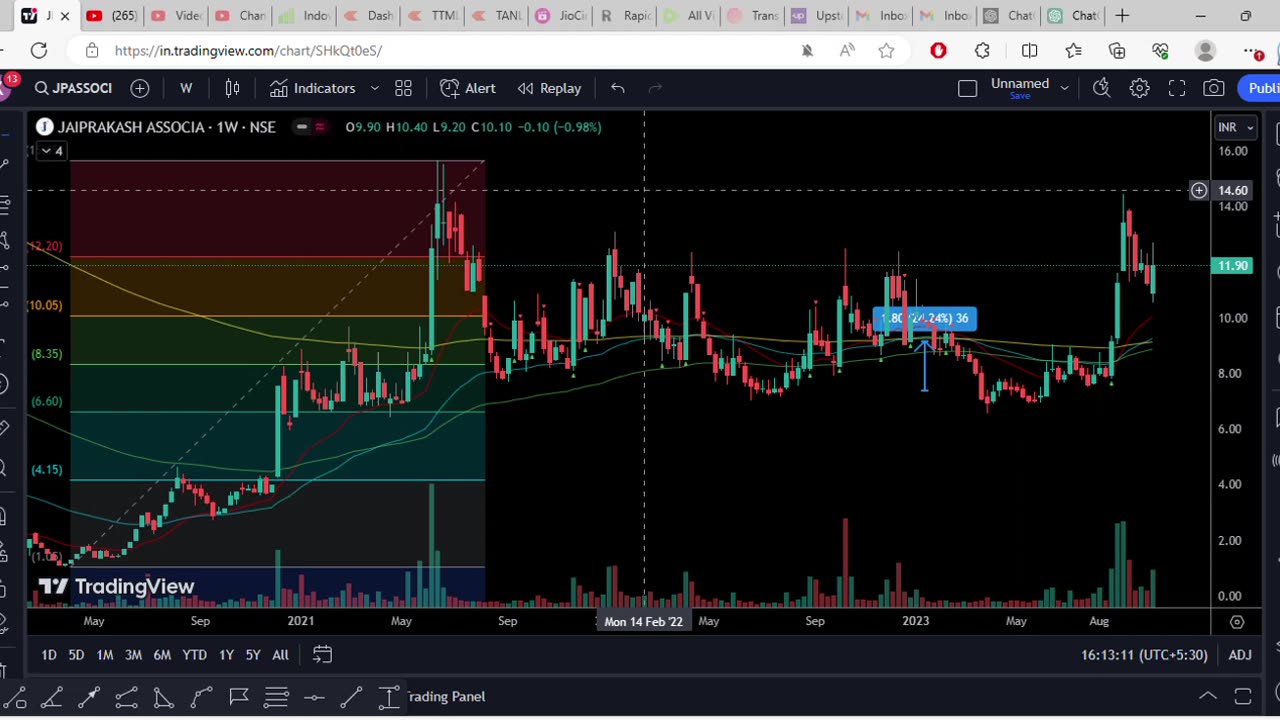1280x720 pixels.
Task: Enter fullscreen mode
Action: pos(1177,88)
